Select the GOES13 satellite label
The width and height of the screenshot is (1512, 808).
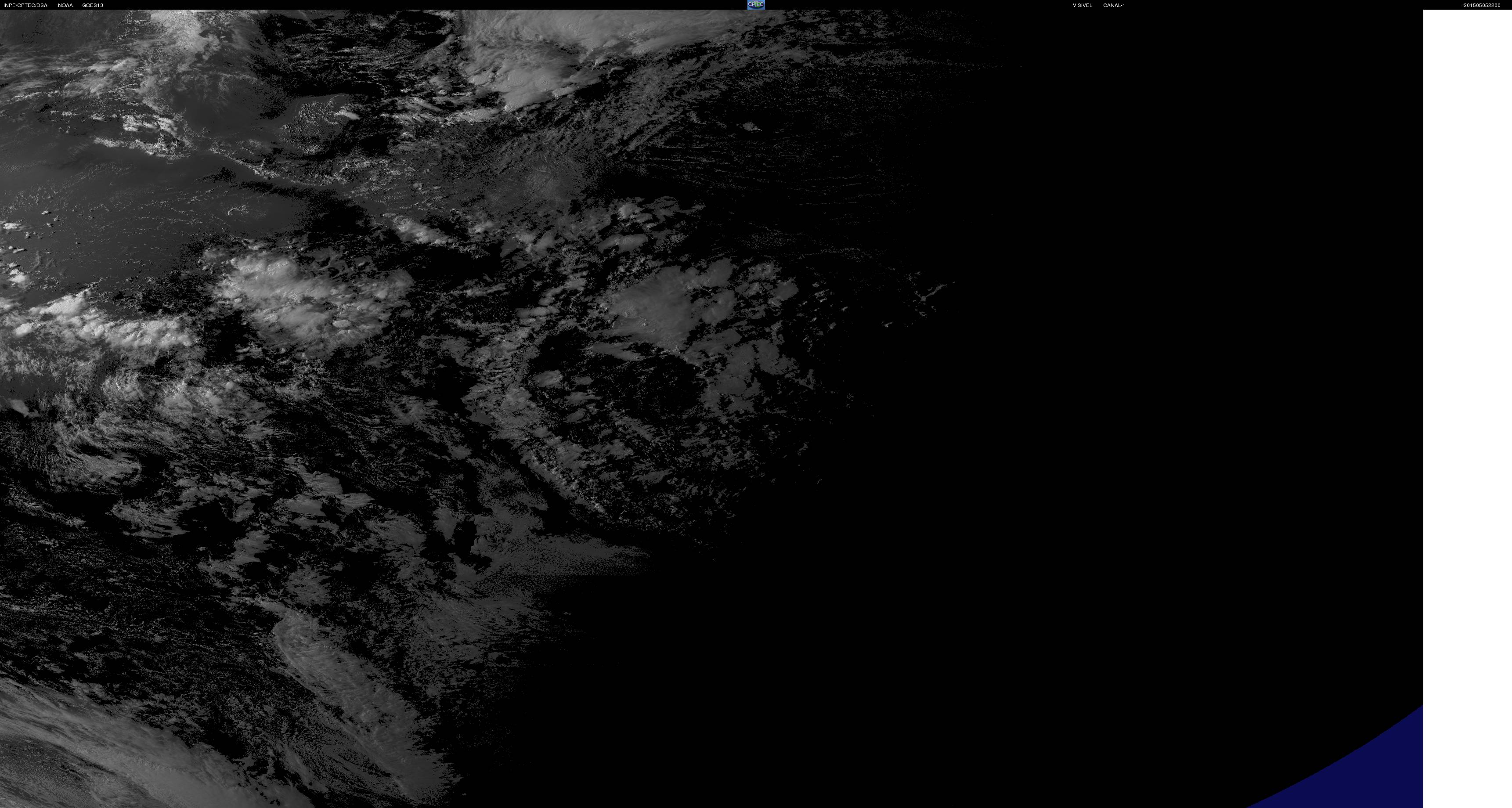(92, 5)
